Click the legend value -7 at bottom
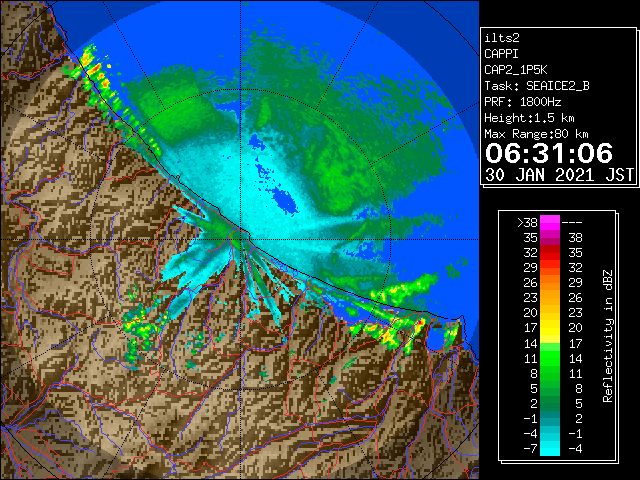The image size is (640, 480). (x=530, y=449)
